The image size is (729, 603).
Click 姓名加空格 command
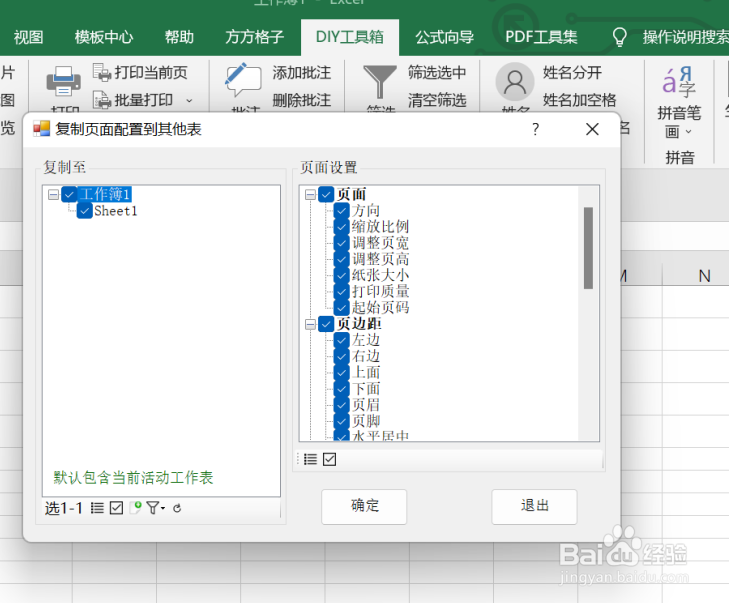(579, 100)
